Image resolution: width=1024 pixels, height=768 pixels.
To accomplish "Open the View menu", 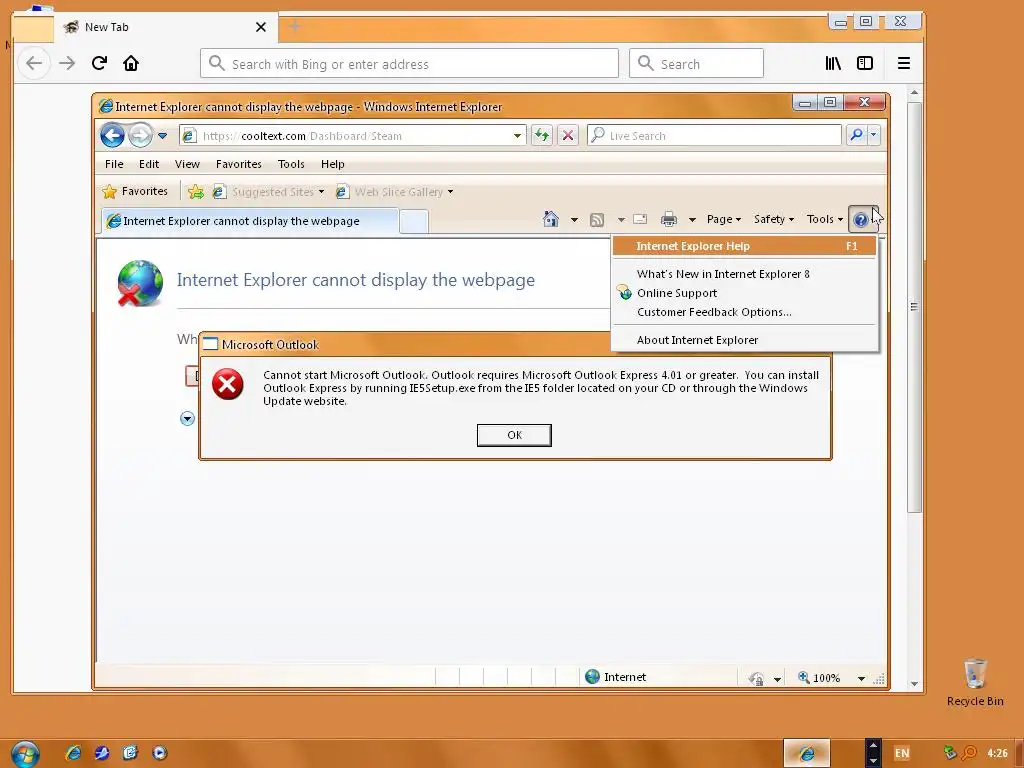I will (x=187, y=164).
